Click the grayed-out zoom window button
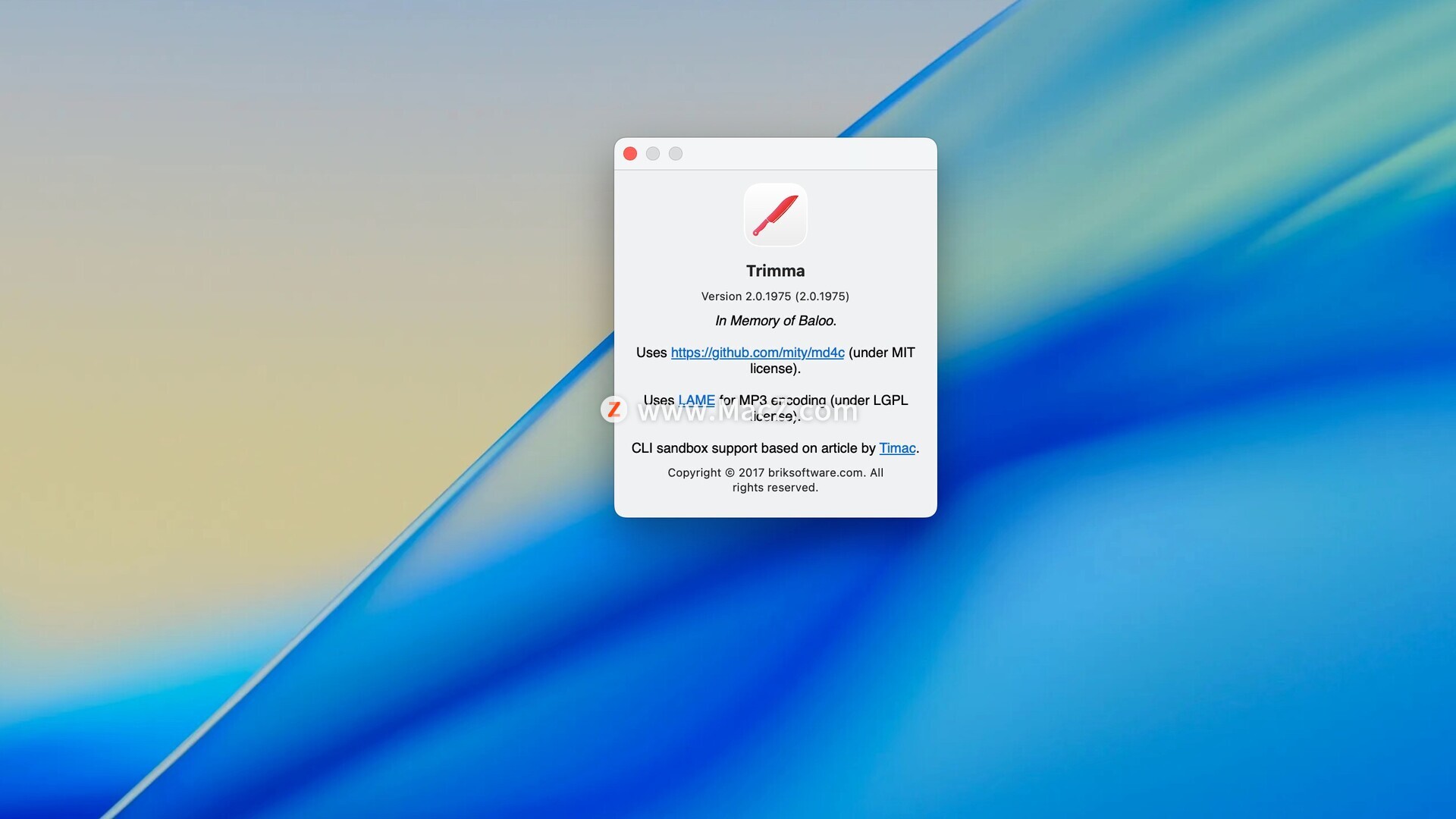Screen dimensions: 1456x819 (x=676, y=154)
